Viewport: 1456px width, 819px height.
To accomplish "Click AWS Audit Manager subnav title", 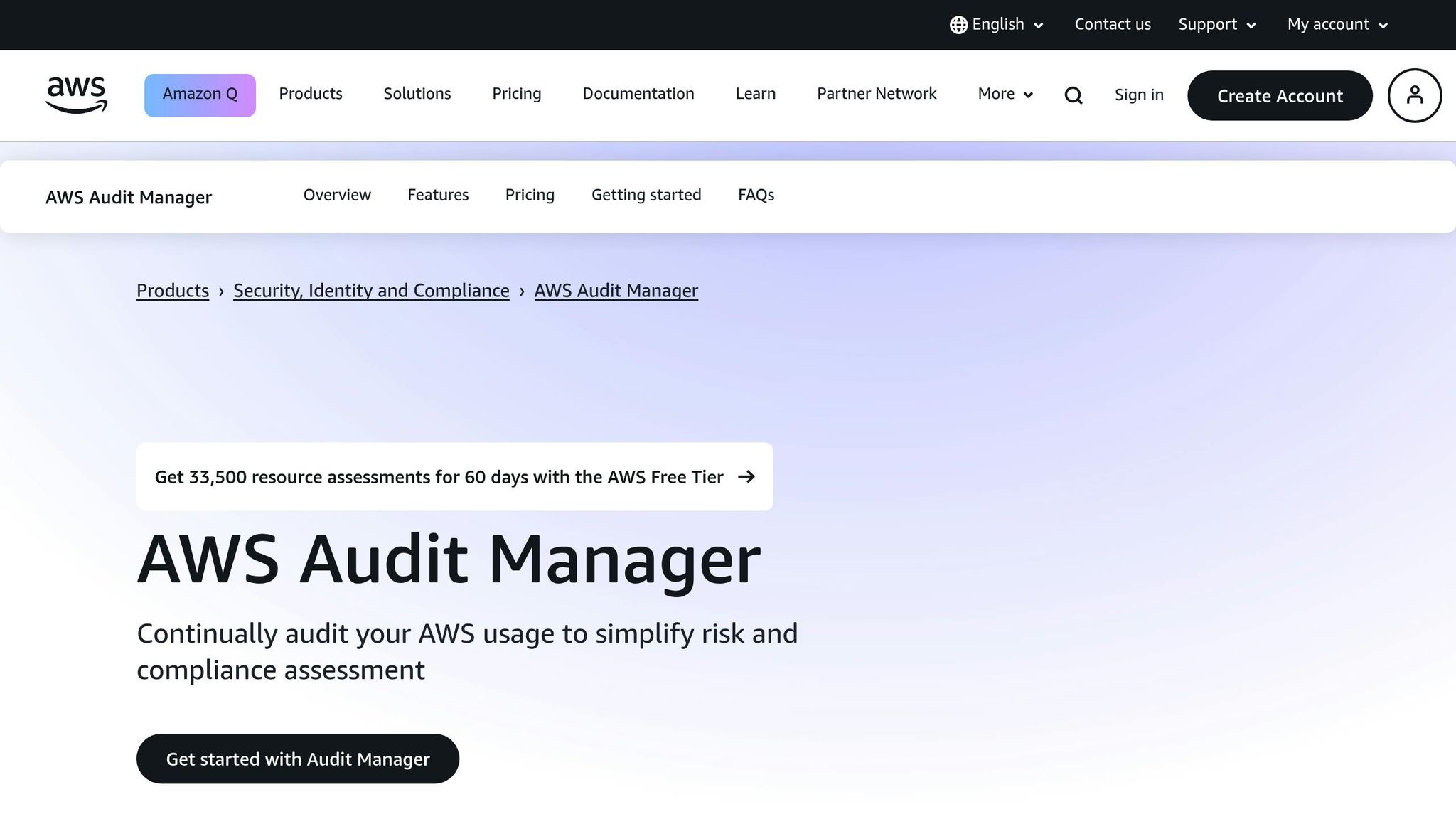I will [x=129, y=198].
